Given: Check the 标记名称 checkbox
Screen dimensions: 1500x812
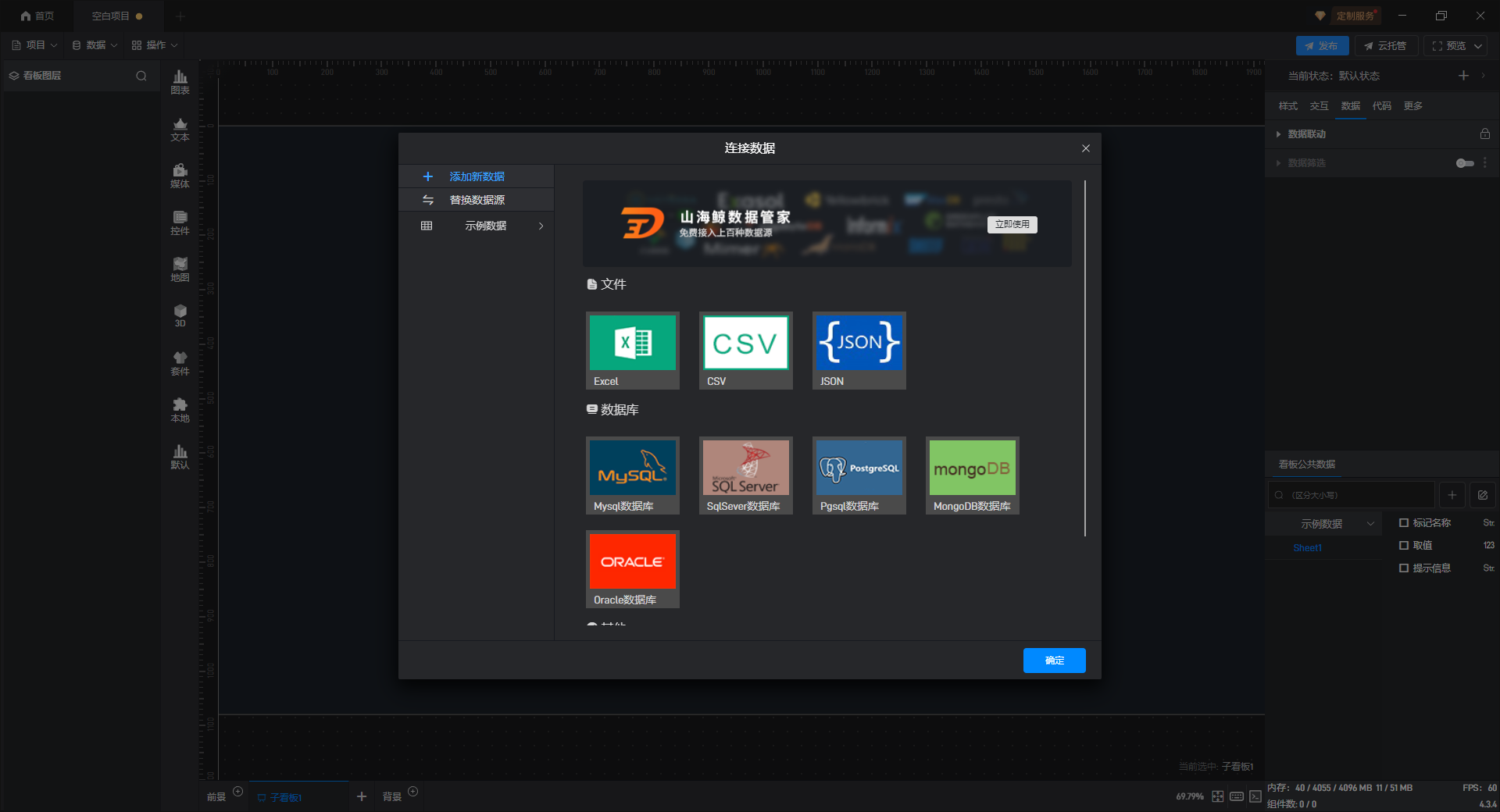Looking at the screenshot, I should pyautogui.click(x=1404, y=523).
